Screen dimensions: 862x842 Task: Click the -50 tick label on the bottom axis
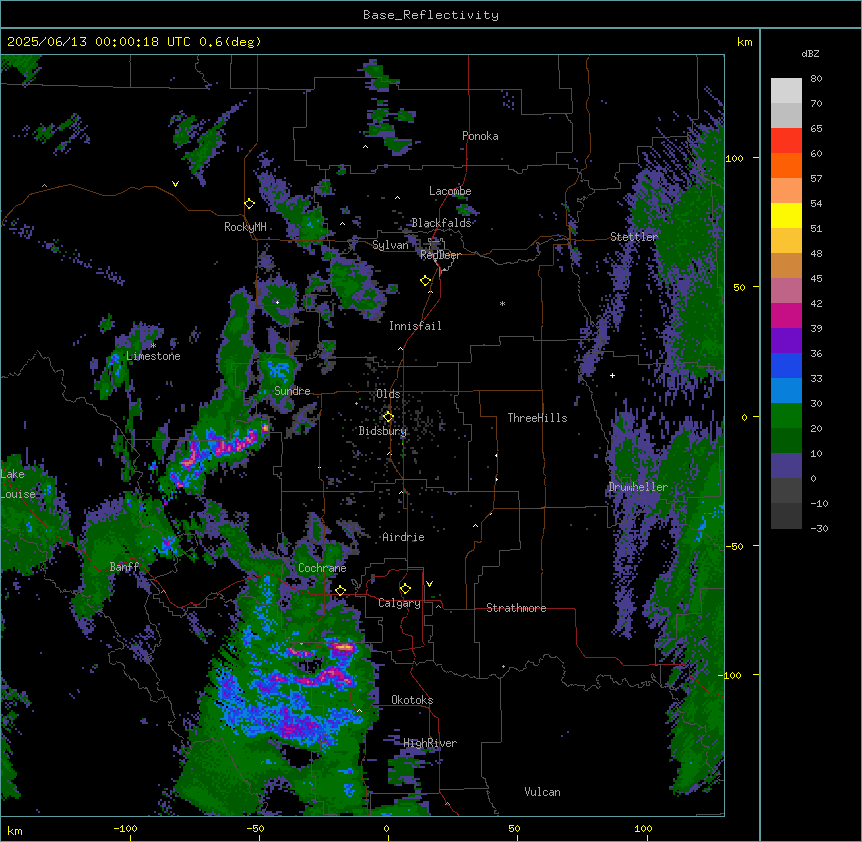(255, 828)
